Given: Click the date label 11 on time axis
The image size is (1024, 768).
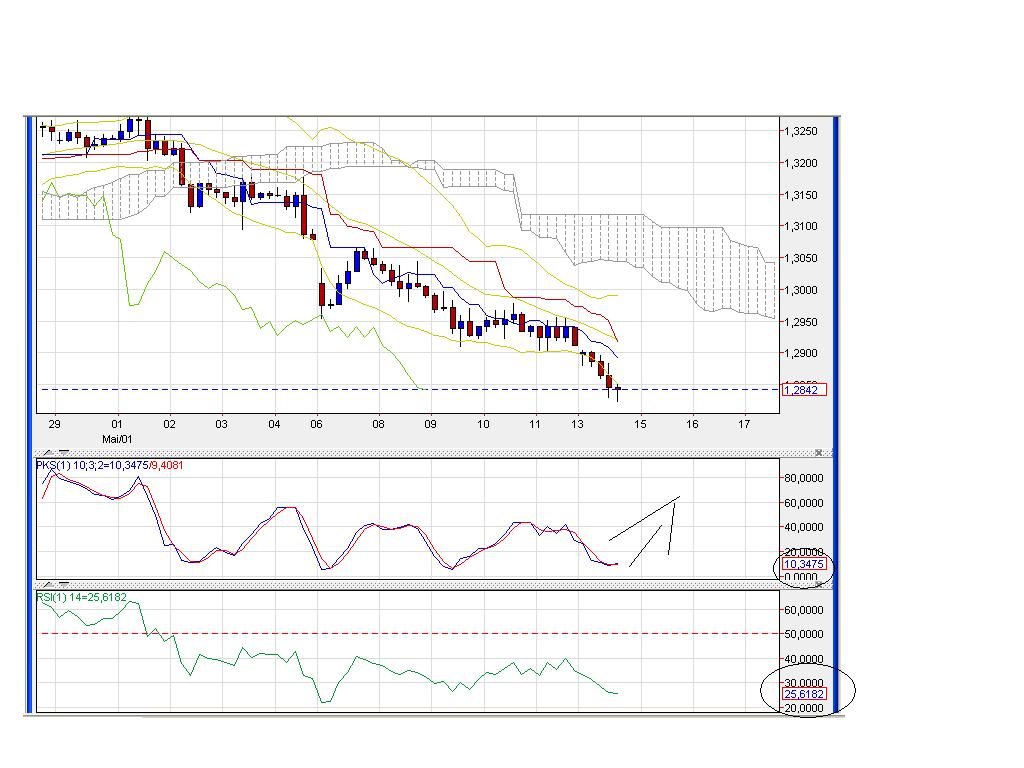Looking at the screenshot, I should (x=535, y=424).
